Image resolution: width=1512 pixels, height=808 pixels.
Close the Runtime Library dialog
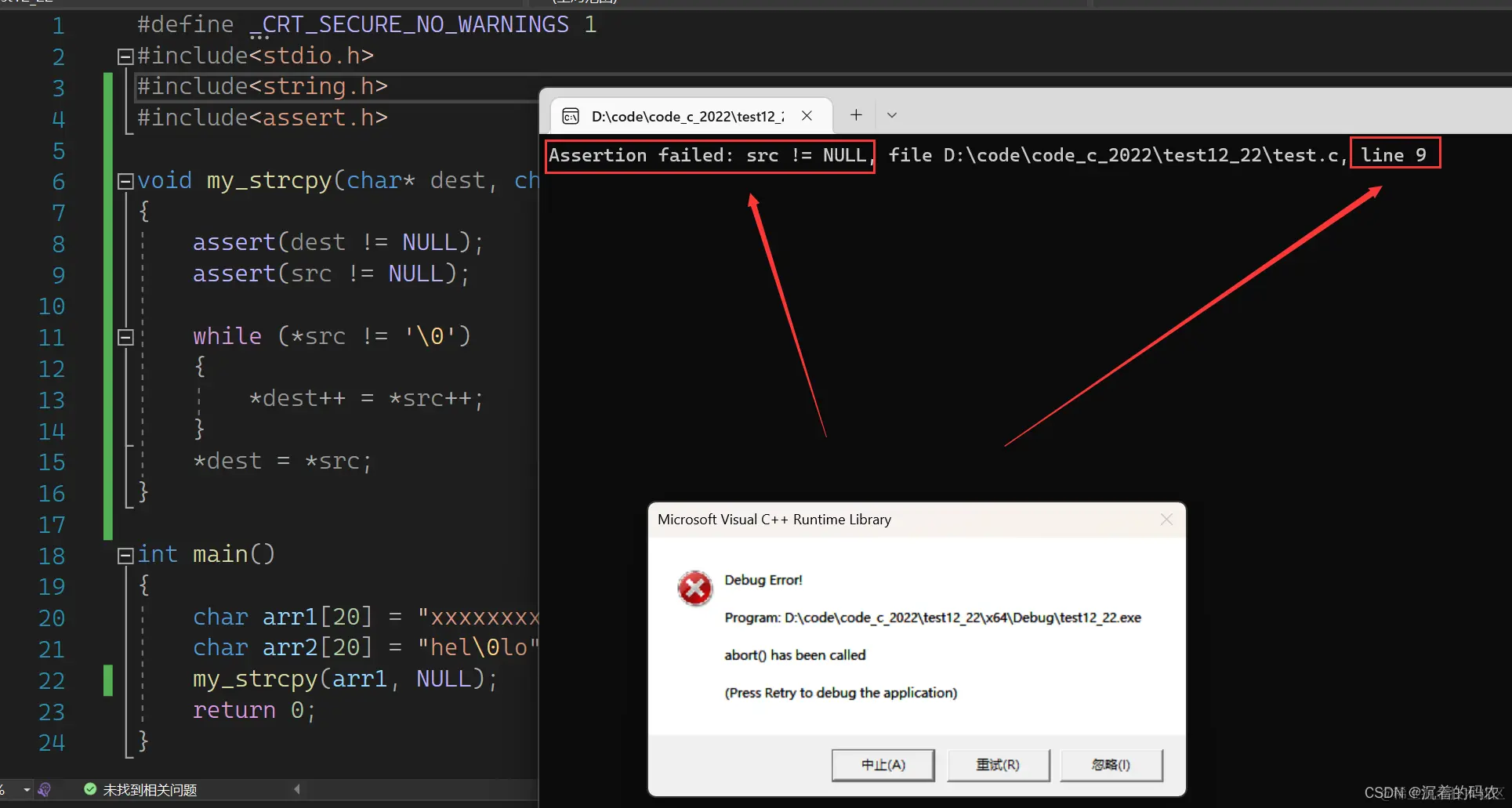1166,520
